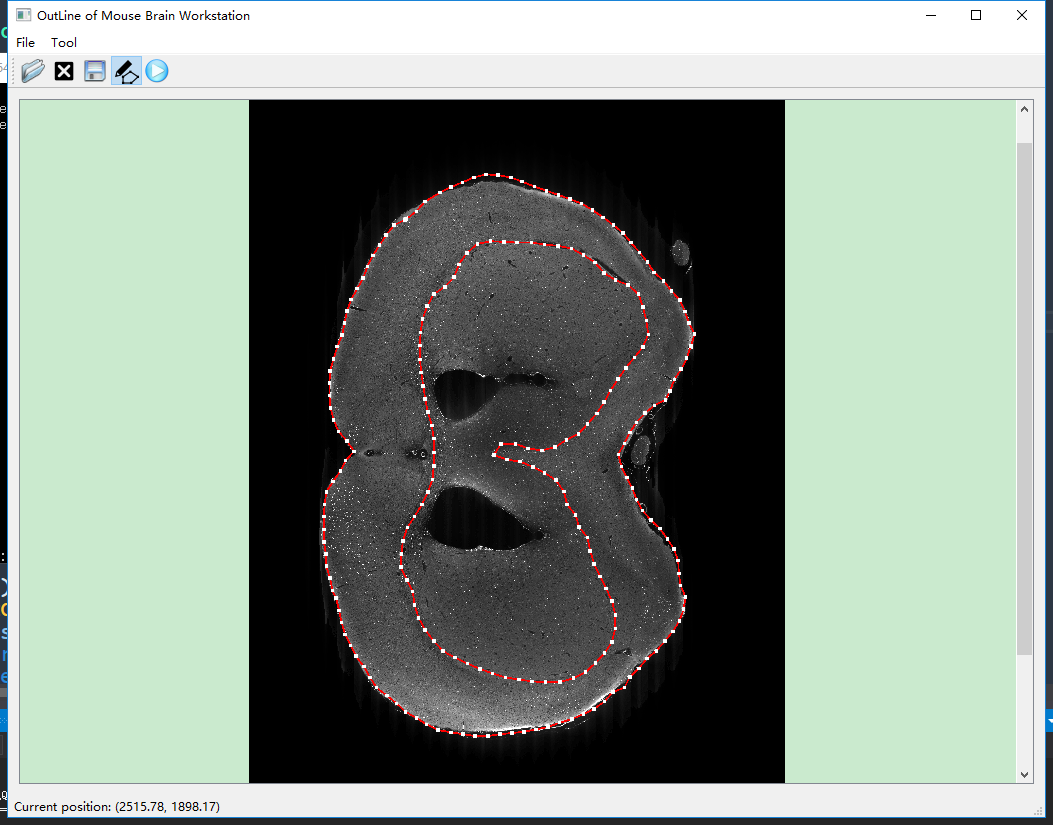Click the left green canvas margin
This screenshot has height=825, width=1053.
click(x=134, y=440)
